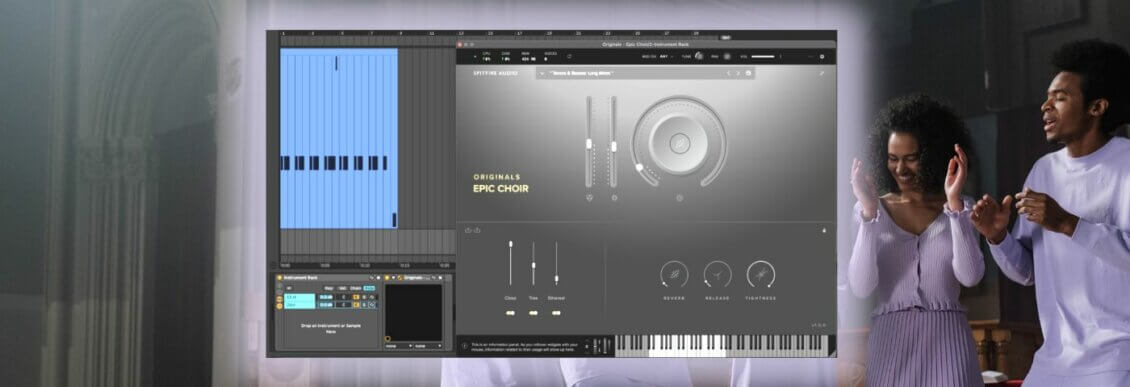Toggle the Originals device activator
This screenshot has width=1130, height=387.
click(x=387, y=277)
